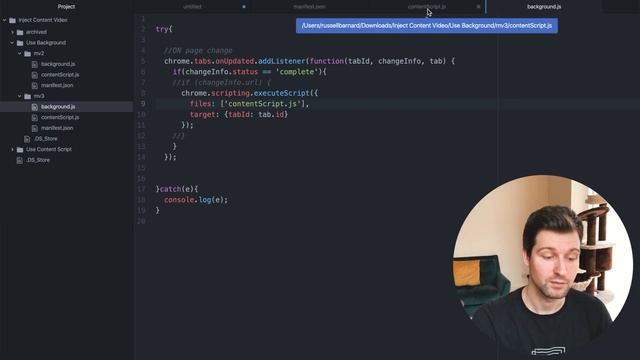
Task: Click the mv2 folder icon
Action: (x=27, y=53)
